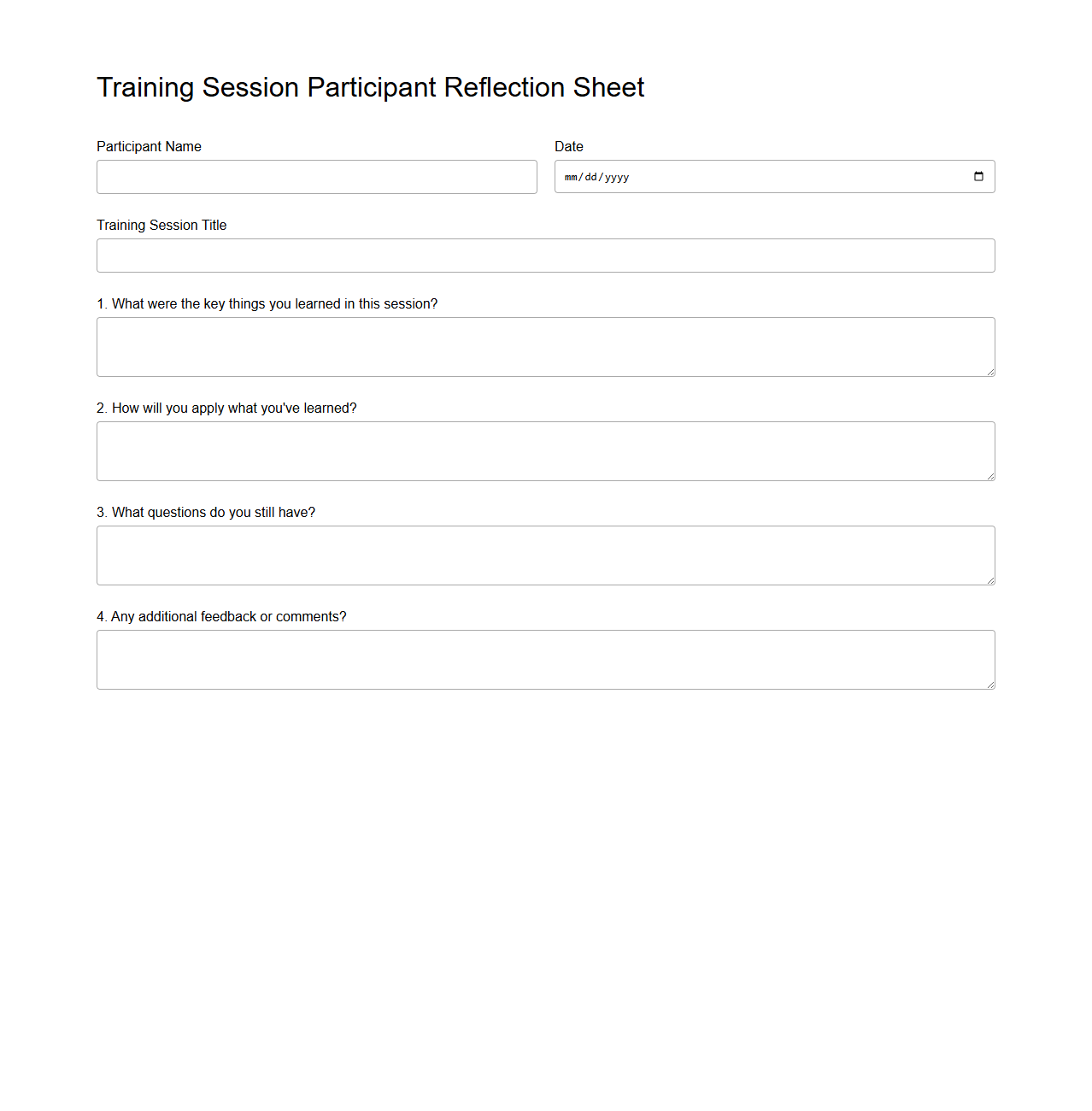The width and height of the screenshot is (1092, 1111).
Task: Select the year segment in Date field
Action: pyautogui.click(x=615, y=177)
